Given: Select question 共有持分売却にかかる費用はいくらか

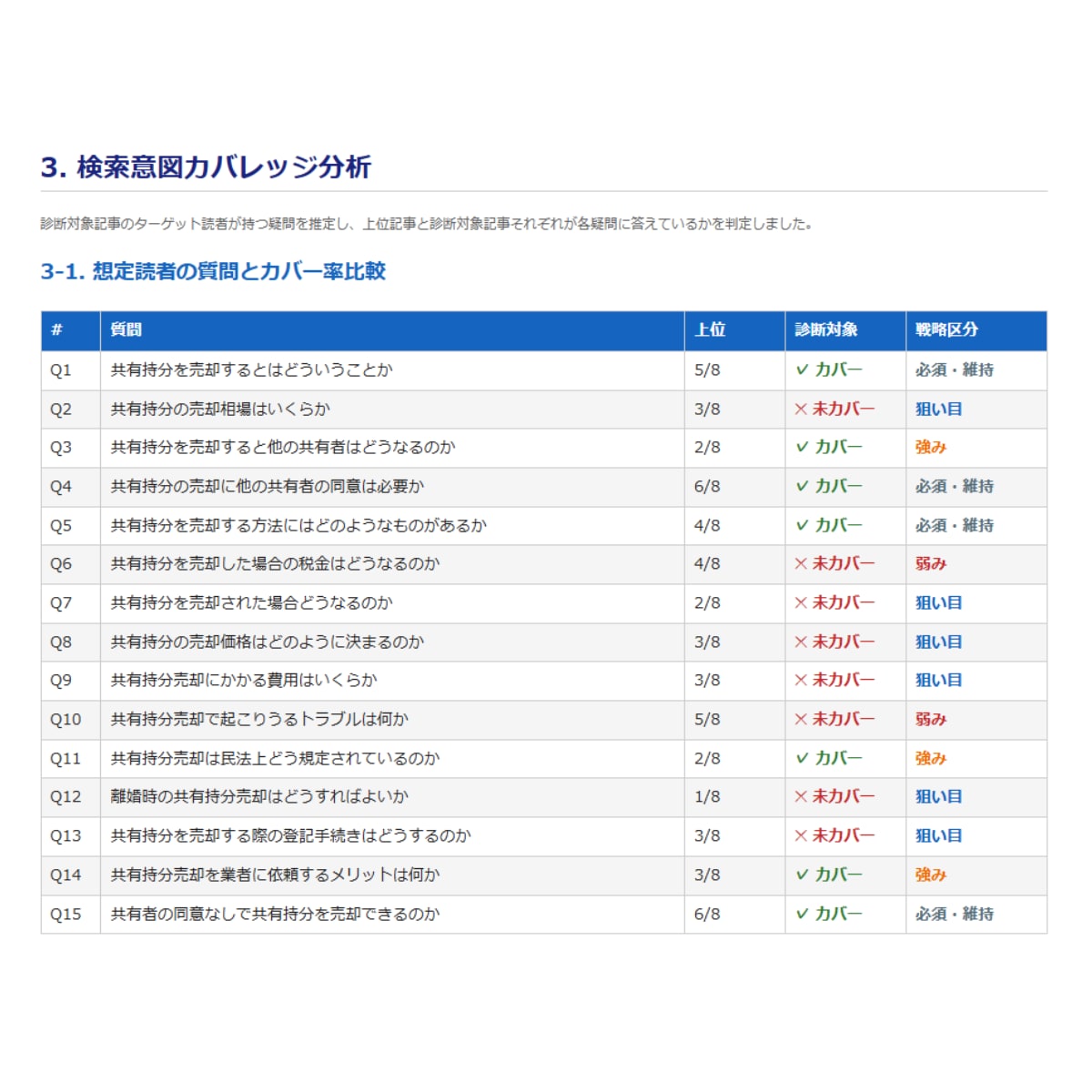Looking at the screenshot, I should (244, 681).
